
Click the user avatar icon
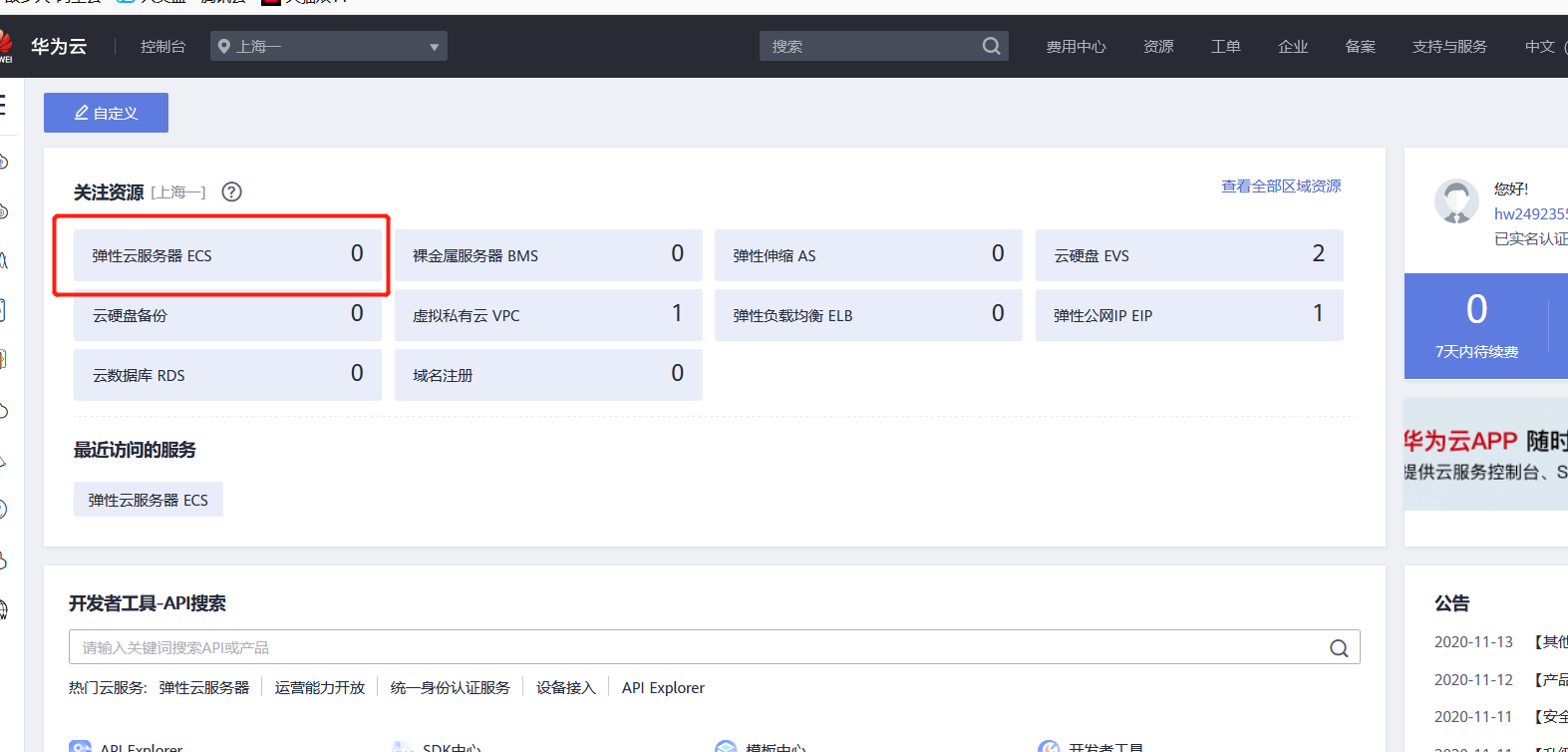[1456, 201]
